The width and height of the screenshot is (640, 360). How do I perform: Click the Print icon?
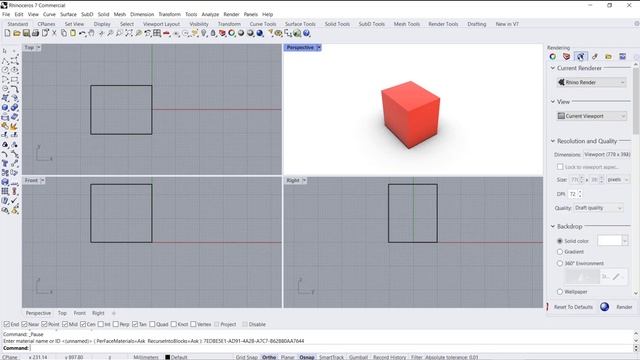pos(36,33)
